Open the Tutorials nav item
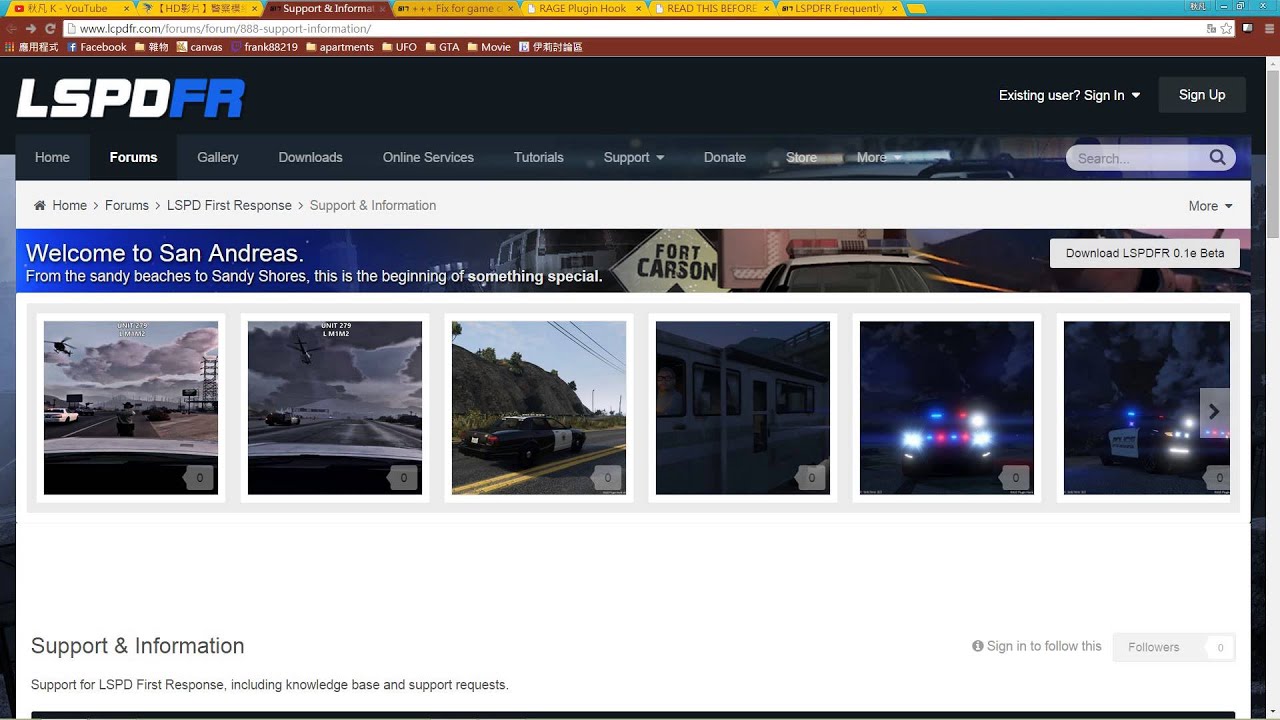The height and width of the screenshot is (720, 1280). pos(538,157)
